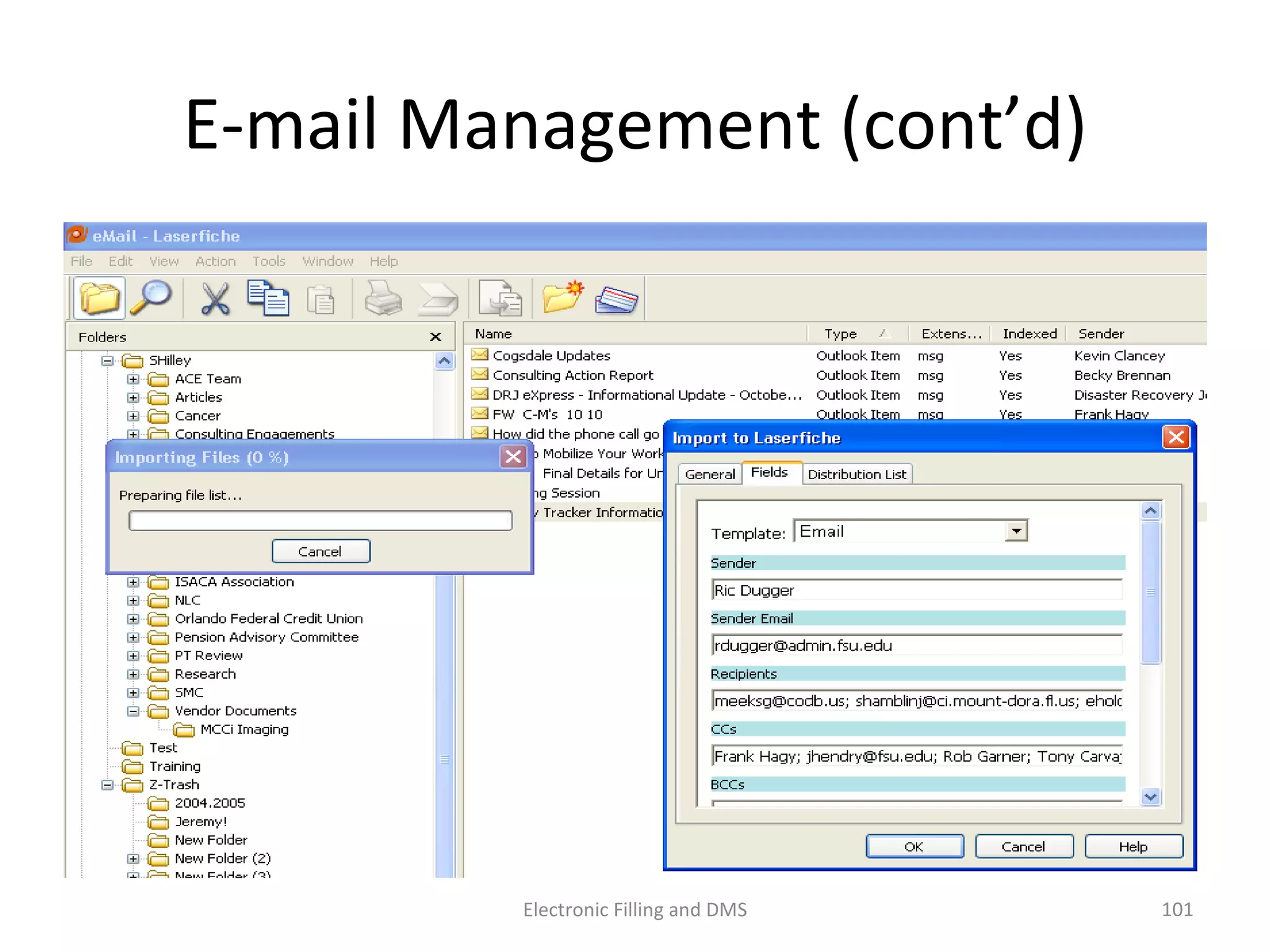
Task: Click Cancel in Import to Laserfiche dialog
Action: pyautogui.click(x=1024, y=847)
